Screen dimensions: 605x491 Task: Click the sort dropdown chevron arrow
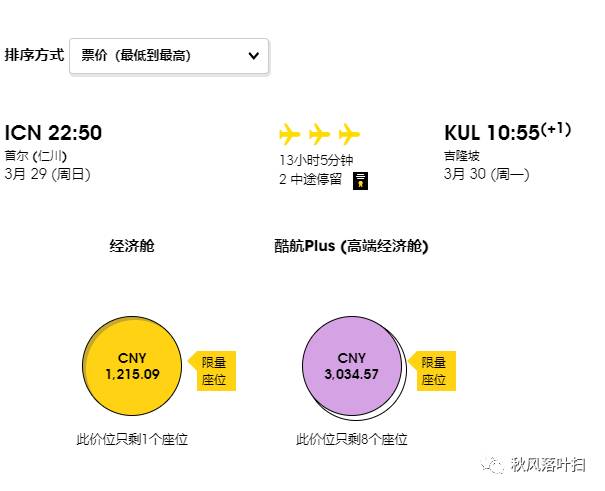click(253, 56)
